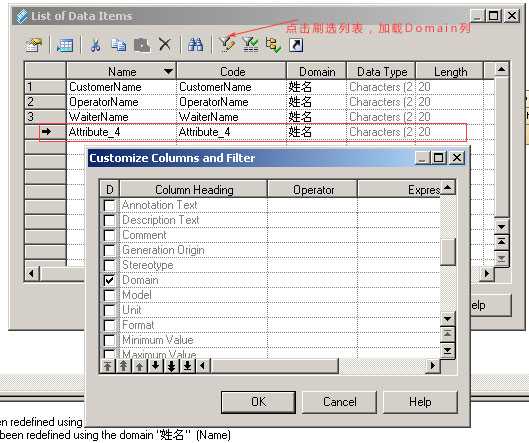The image size is (529, 443).
Task: Move column down one row arrow
Action: point(156,366)
